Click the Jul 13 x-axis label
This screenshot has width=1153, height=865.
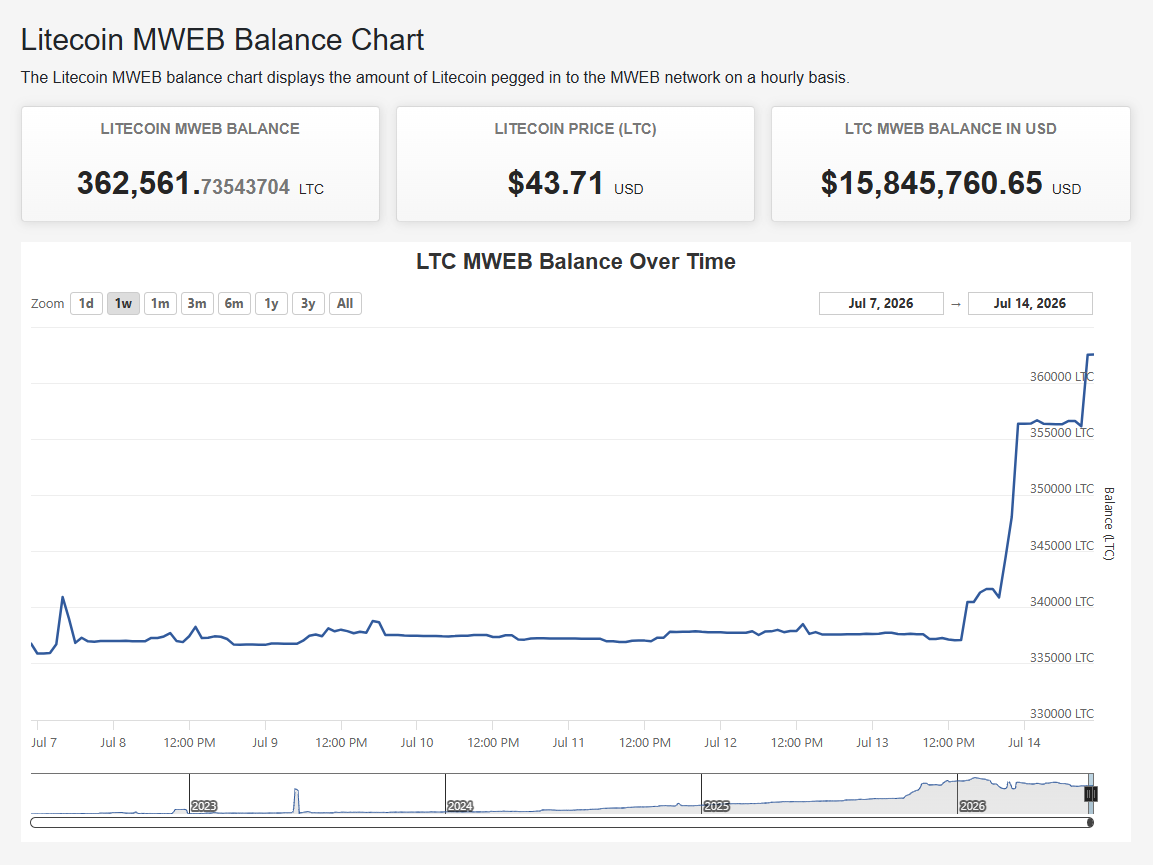(872, 742)
